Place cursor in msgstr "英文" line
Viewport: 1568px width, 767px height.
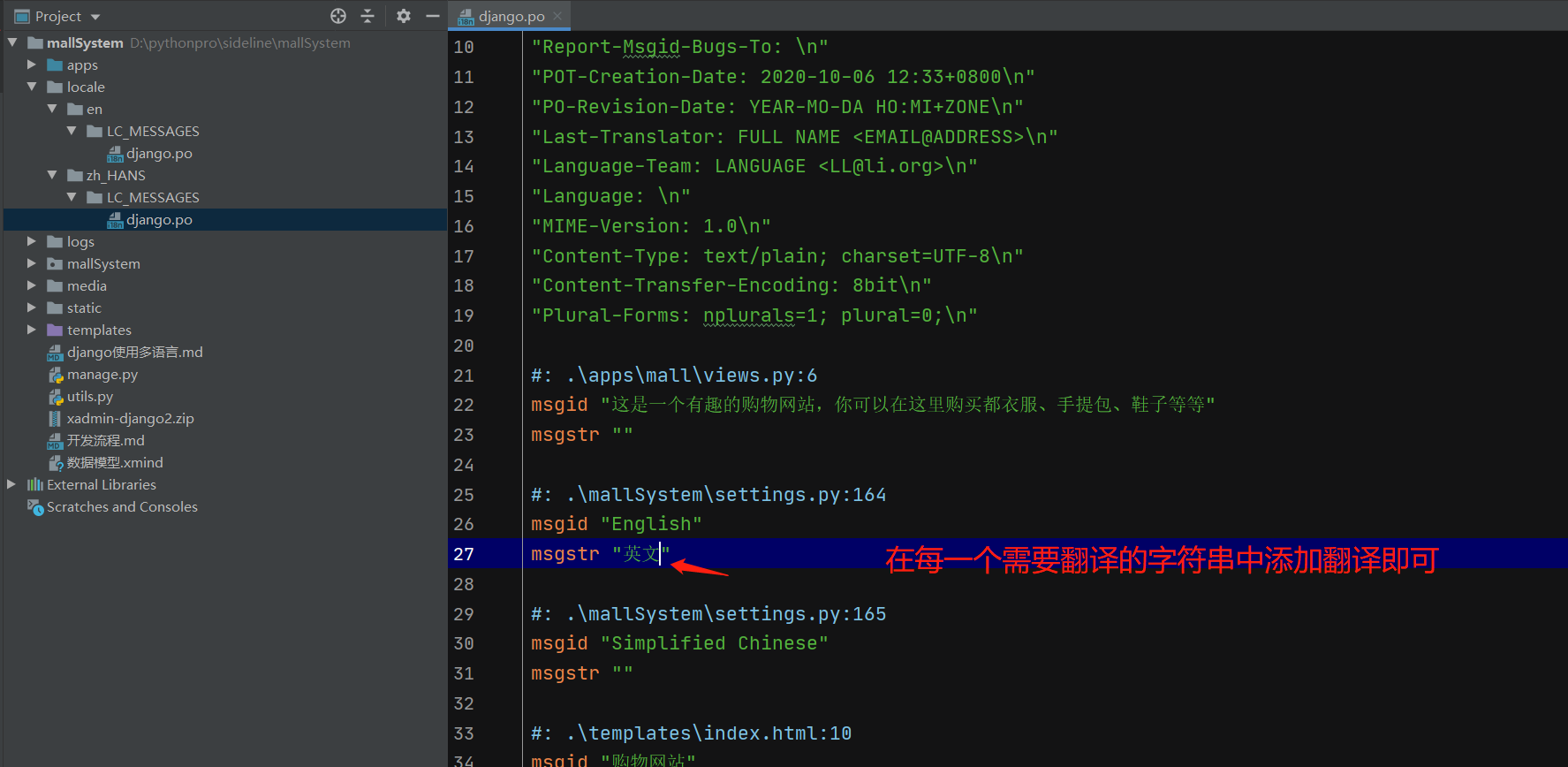click(601, 554)
